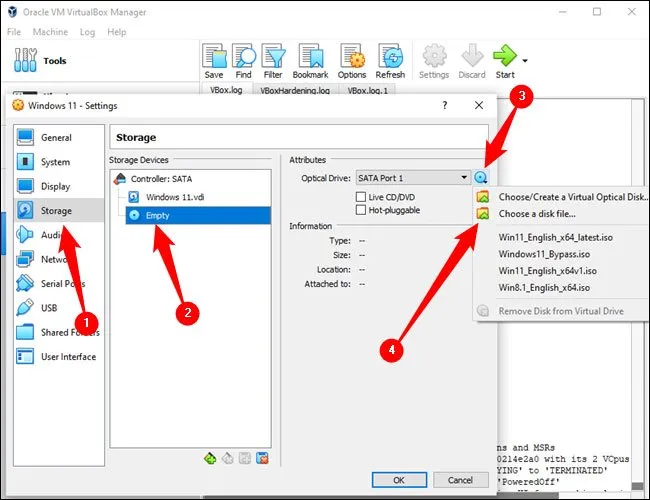The width and height of the screenshot is (650, 500).
Task: Select Win11_English_x64_latest.iso from the list
Action: click(554, 238)
